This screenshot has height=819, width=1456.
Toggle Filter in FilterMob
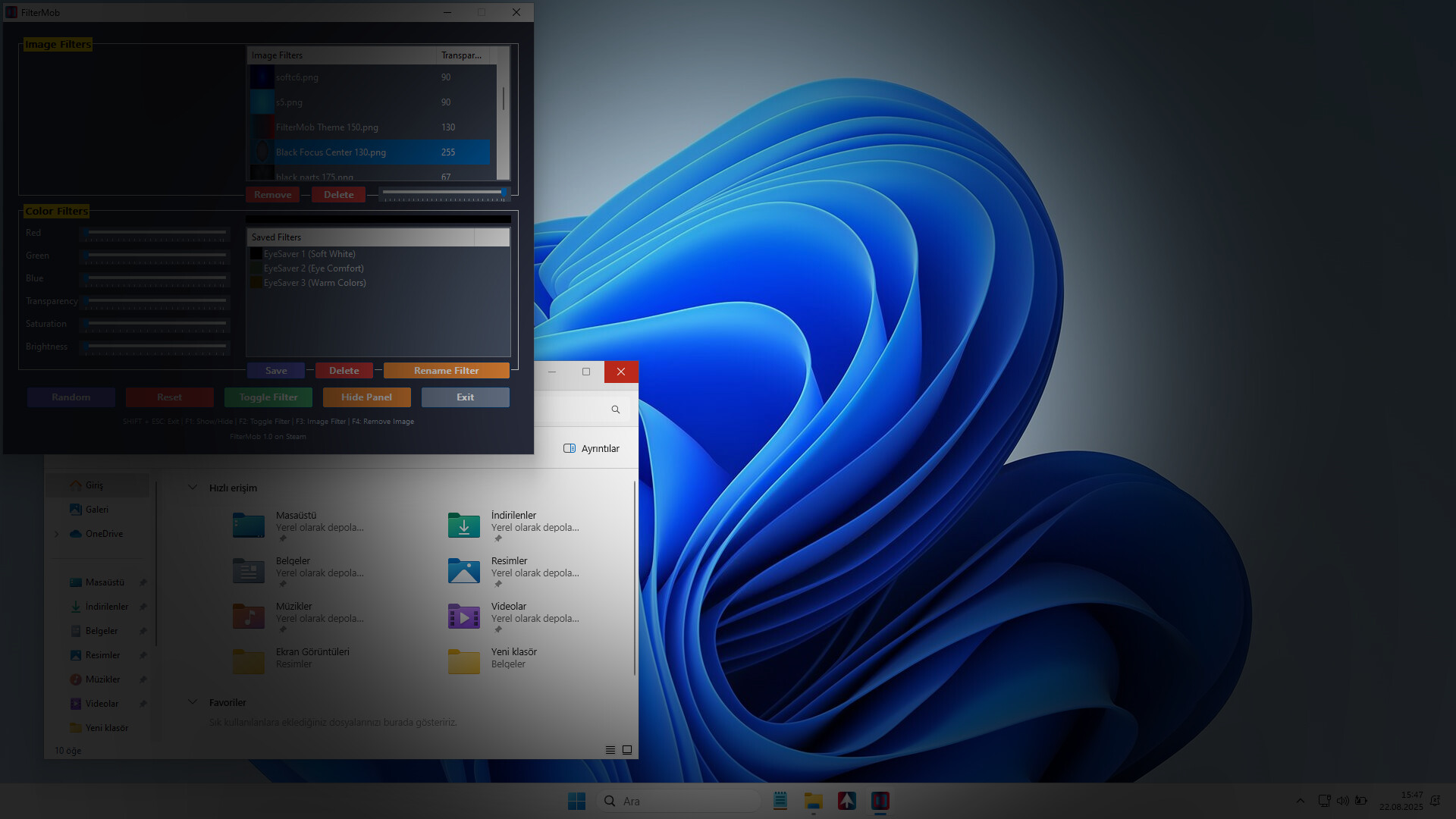268,397
